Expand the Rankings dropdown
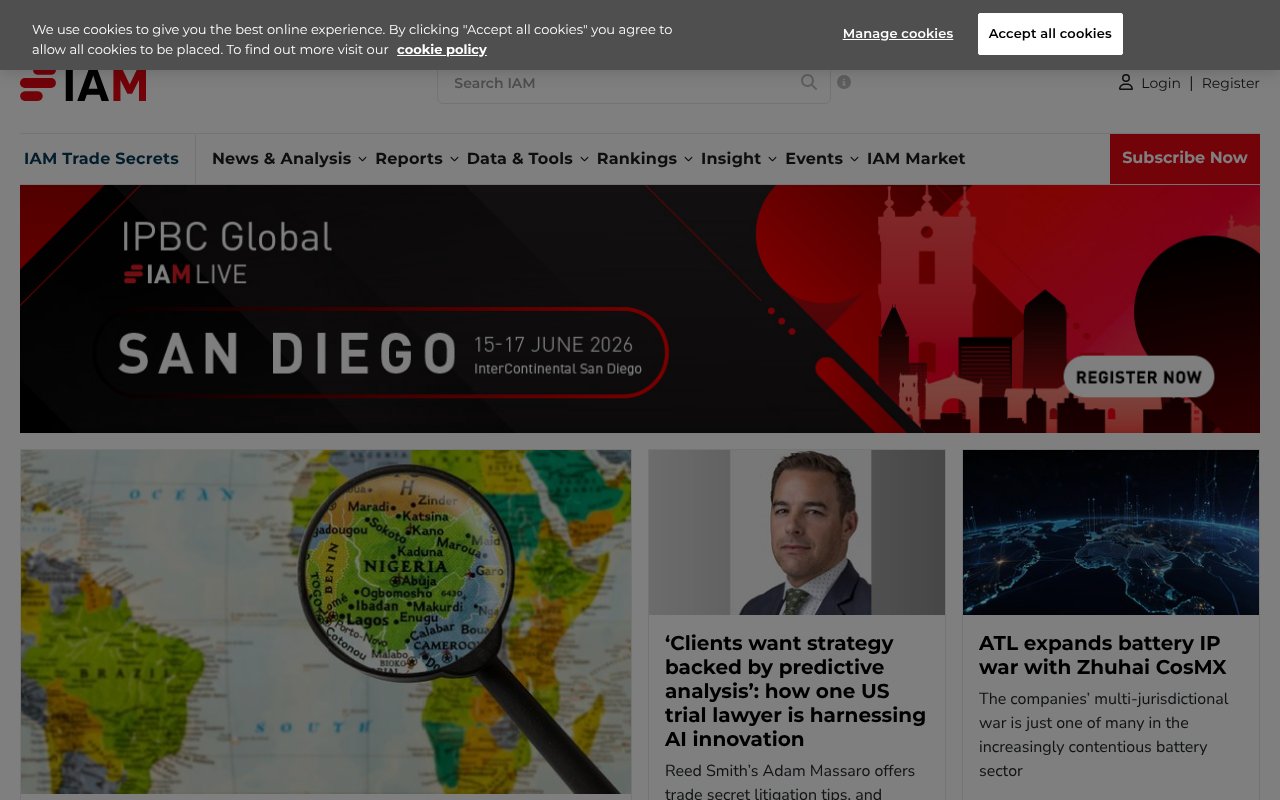 [x=637, y=158]
